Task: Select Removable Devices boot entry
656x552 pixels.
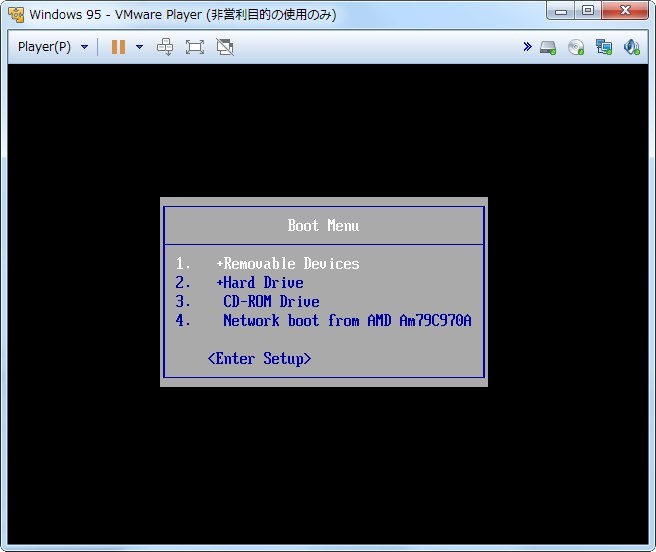Action: pos(288,264)
